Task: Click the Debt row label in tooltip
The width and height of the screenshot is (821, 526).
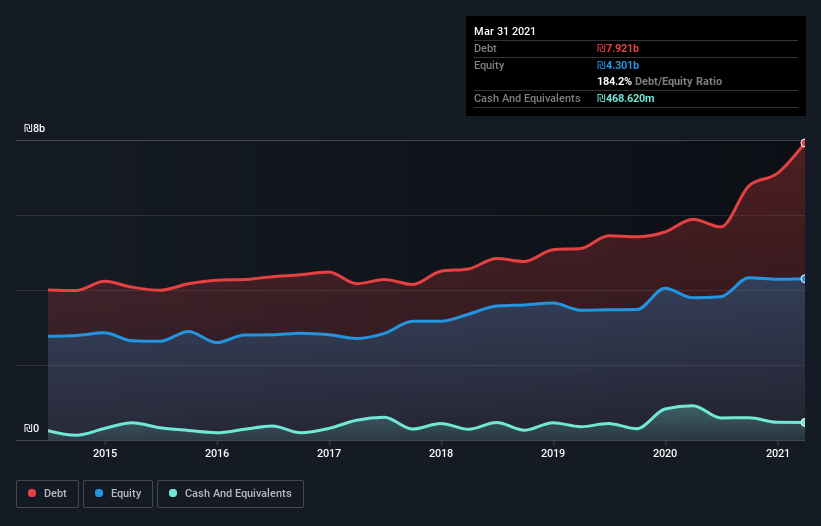Action: coord(485,48)
